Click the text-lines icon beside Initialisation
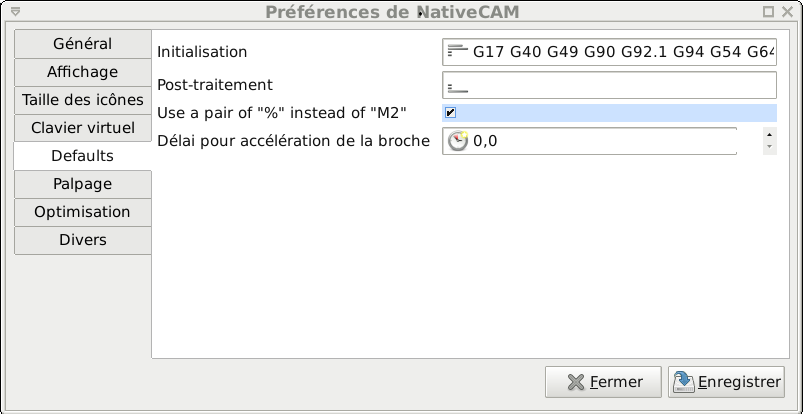Image resolution: width=805 pixels, height=414 pixels. click(x=457, y=51)
